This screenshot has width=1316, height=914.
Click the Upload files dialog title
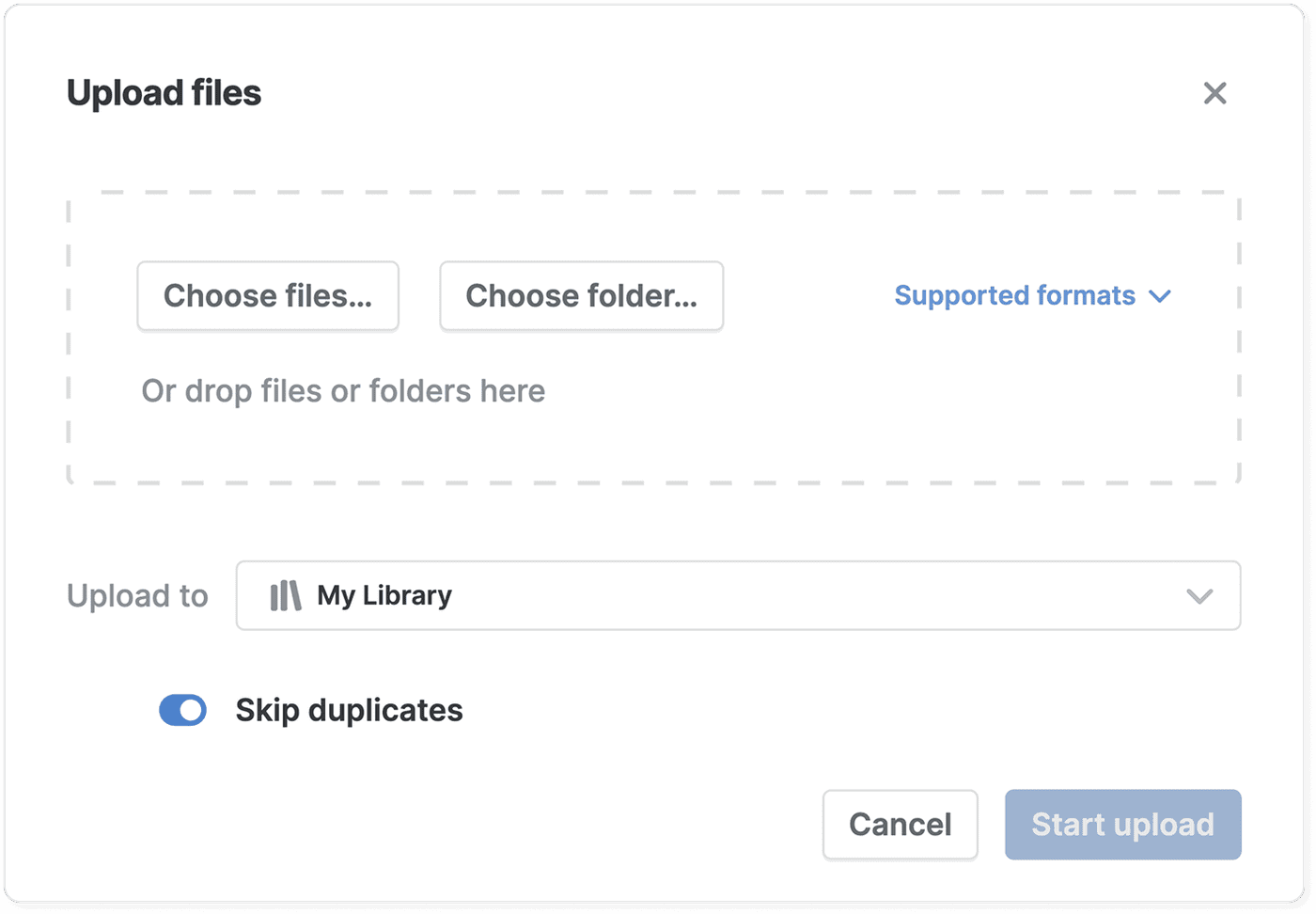pos(164,93)
